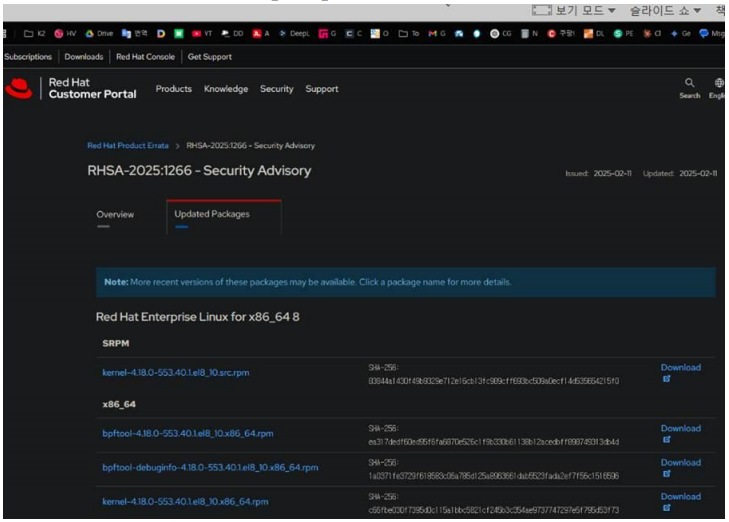Open the pink G bookmark
The width and height of the screenshot is (729, 522).
pyautogui.click(x=327, y=33)
